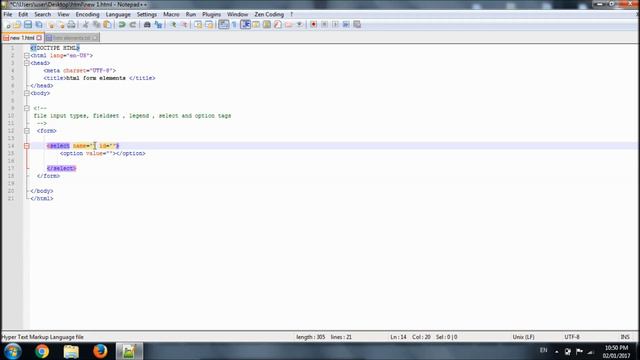Click the New file toolbar icon

tap(8, 25)
